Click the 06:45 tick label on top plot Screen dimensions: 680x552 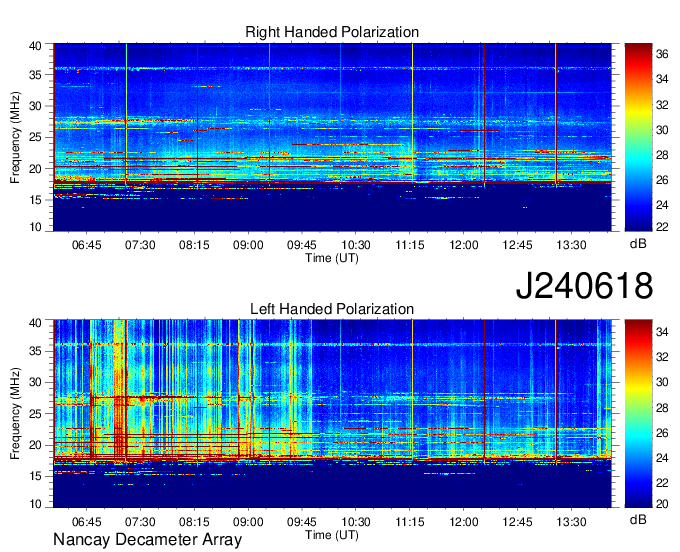tap(86, 245)
